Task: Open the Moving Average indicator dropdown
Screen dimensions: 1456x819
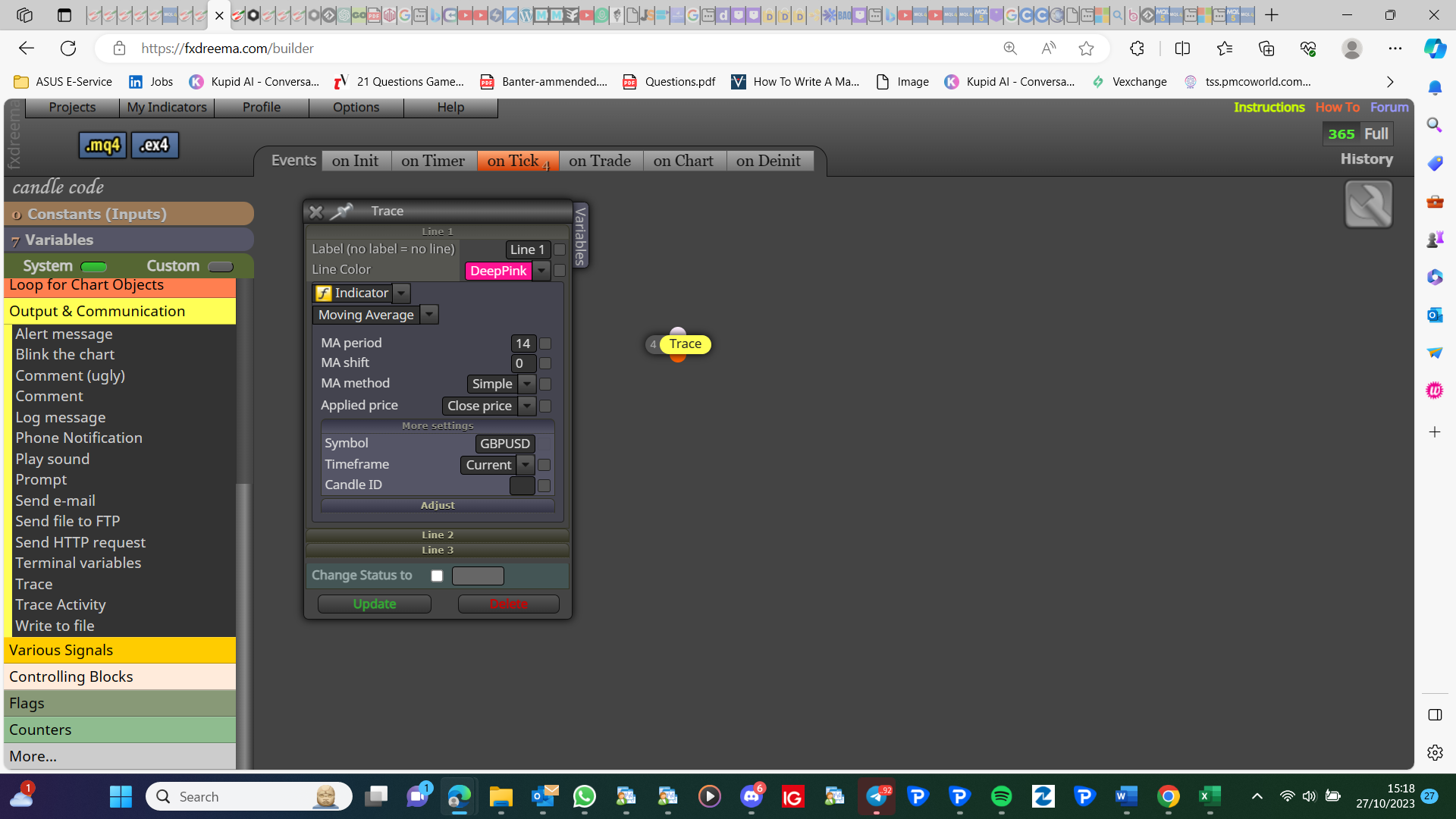Action: point(429,315)
